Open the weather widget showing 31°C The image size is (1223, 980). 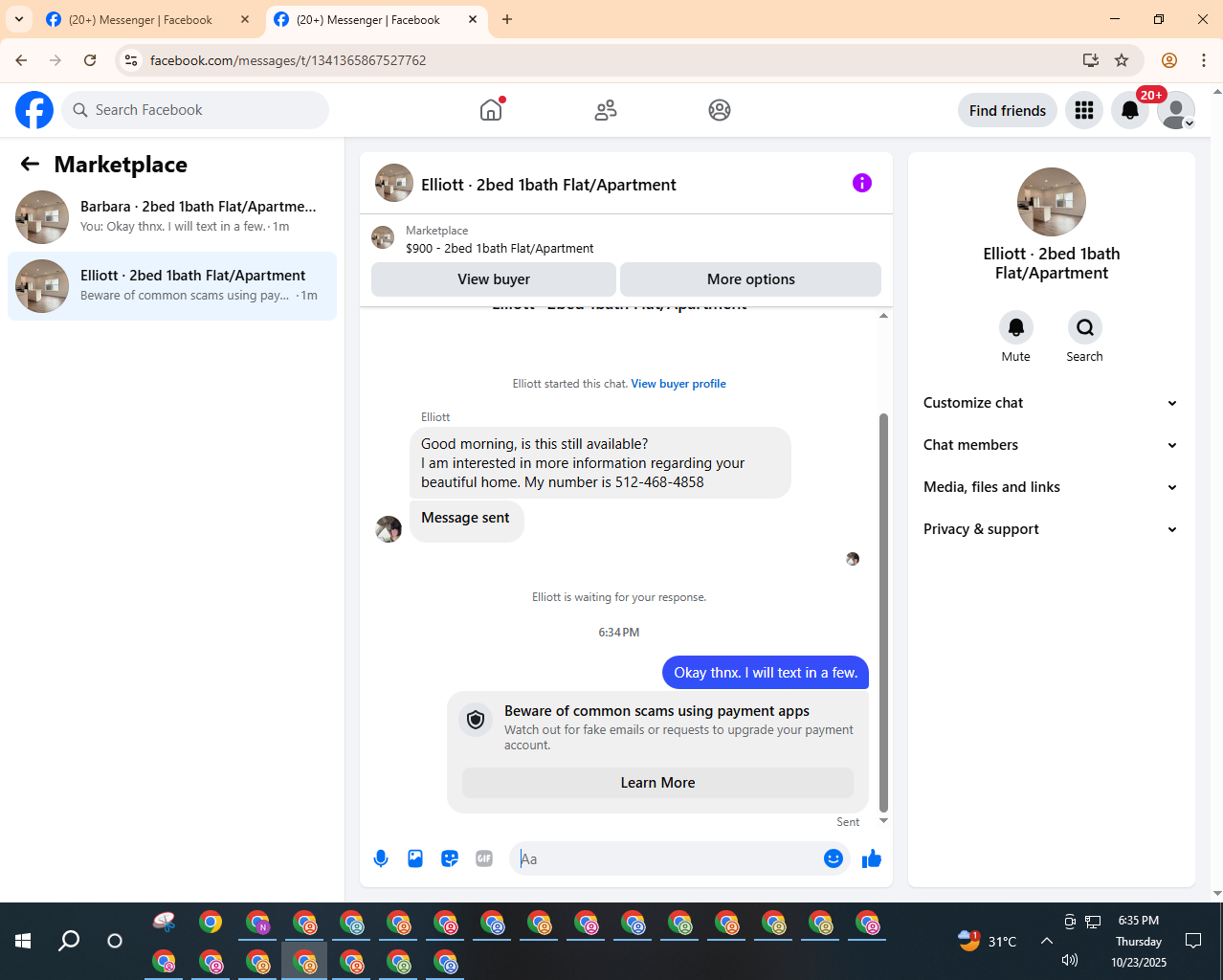pyautogui.click(x=987, y=941)
